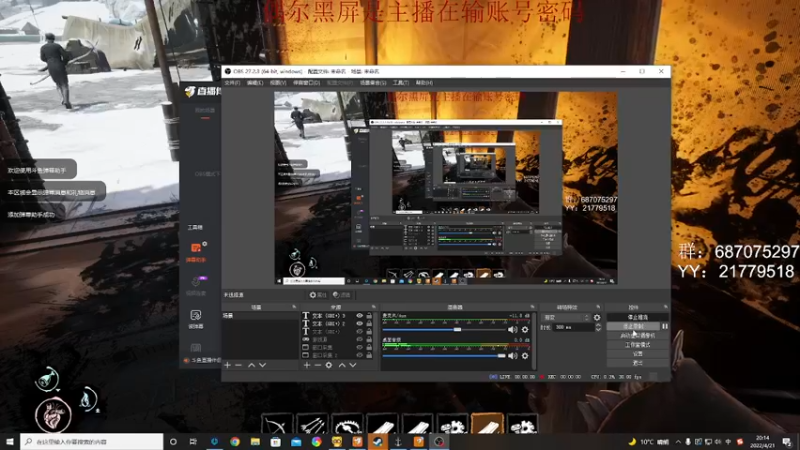
Task: Move the selected source down
Action: tap(353, 365)
